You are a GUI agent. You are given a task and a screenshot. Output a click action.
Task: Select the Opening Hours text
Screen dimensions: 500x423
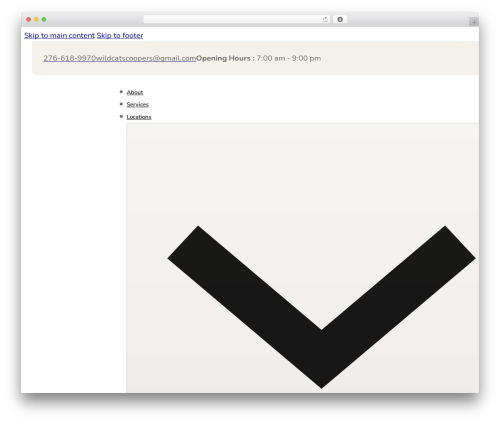[225, 58]
